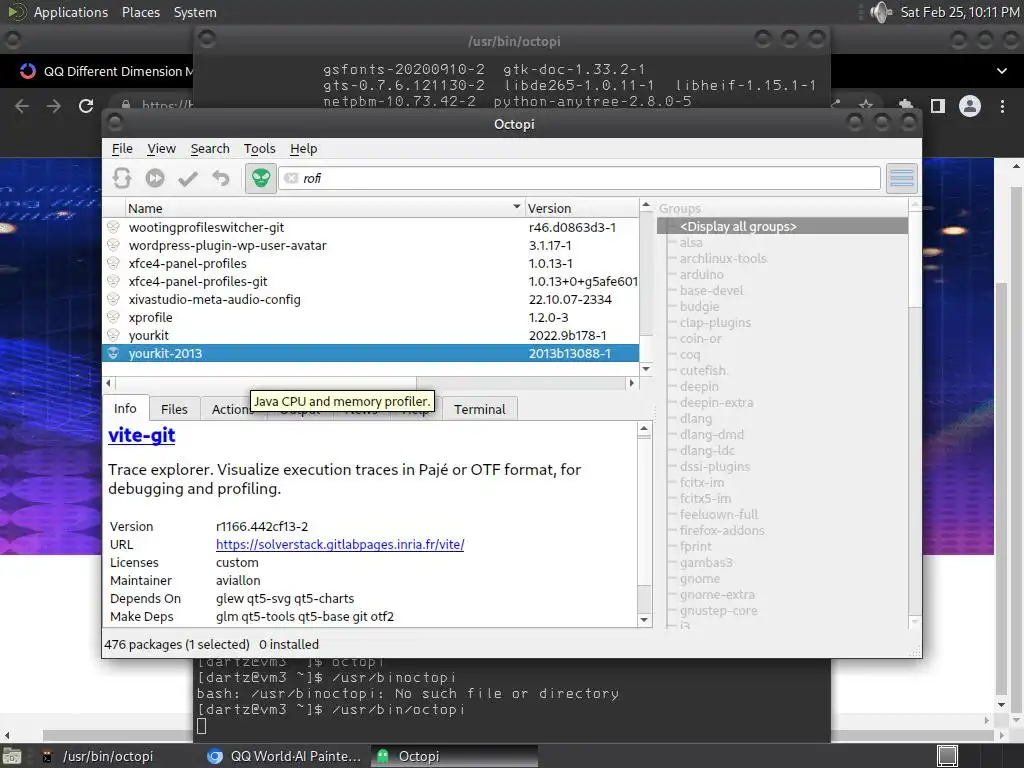Open the Tools menu in Octopi
The image size is (1024, 768).
(259, 149)
